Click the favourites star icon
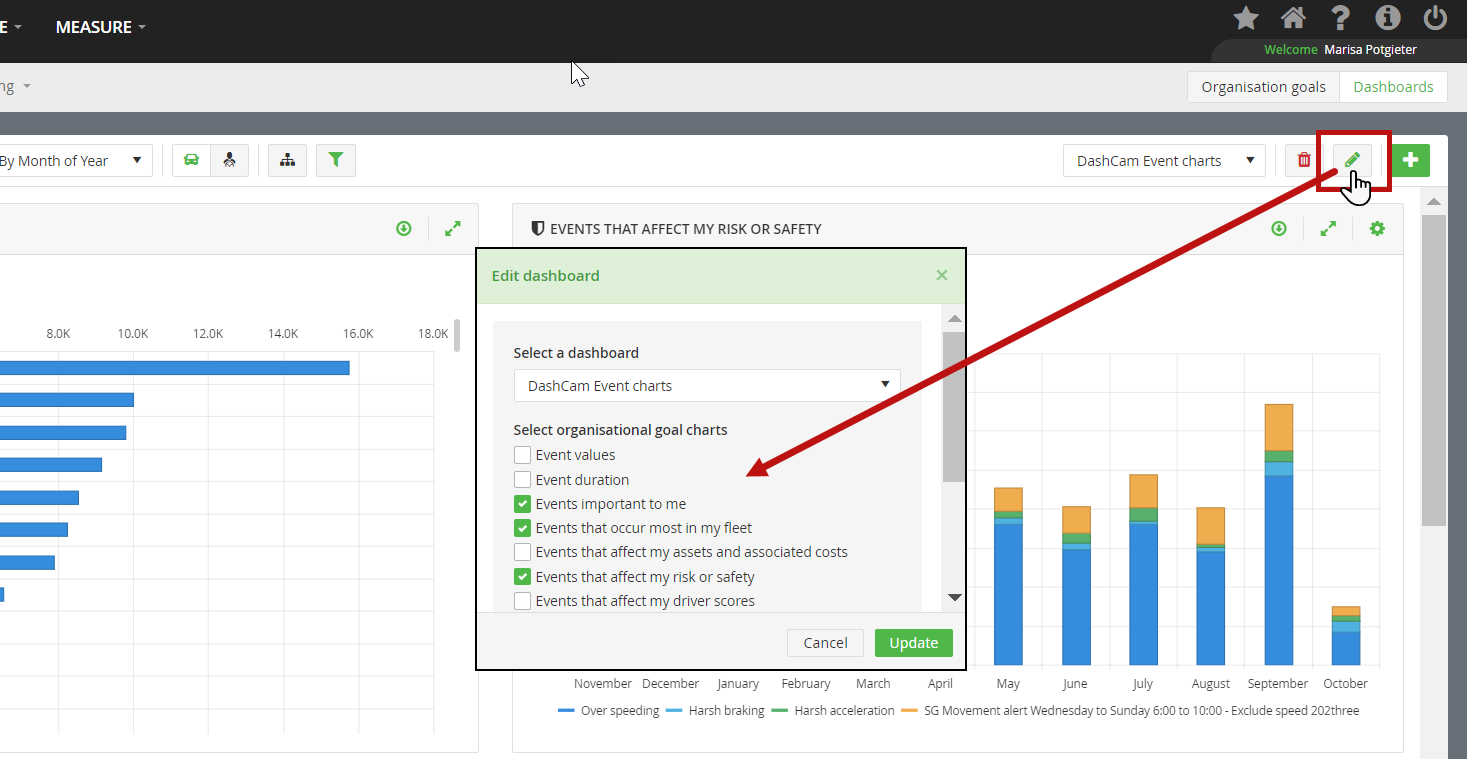 (x=1246, y=18)
